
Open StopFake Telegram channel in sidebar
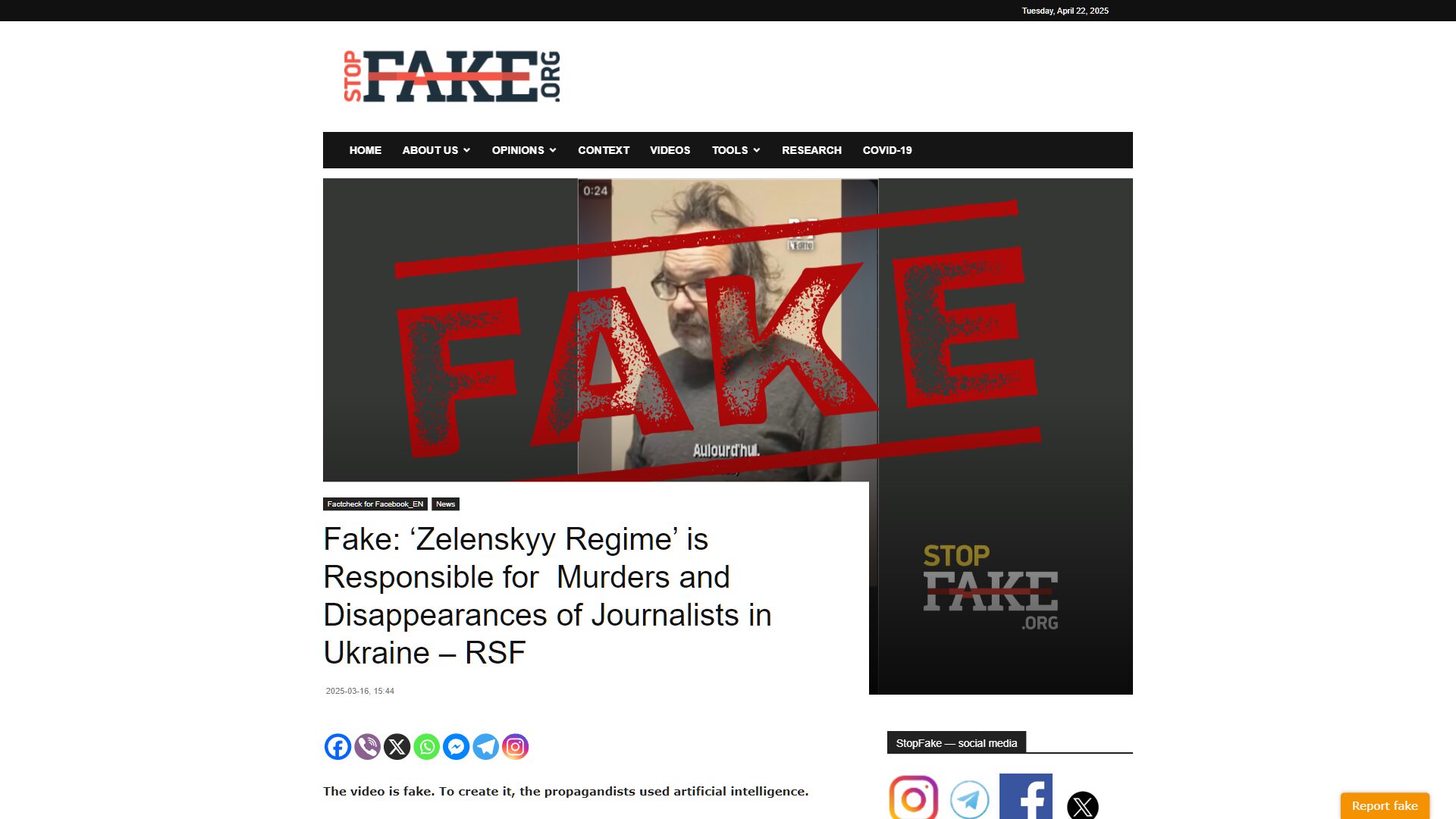[x=969, y=799]
